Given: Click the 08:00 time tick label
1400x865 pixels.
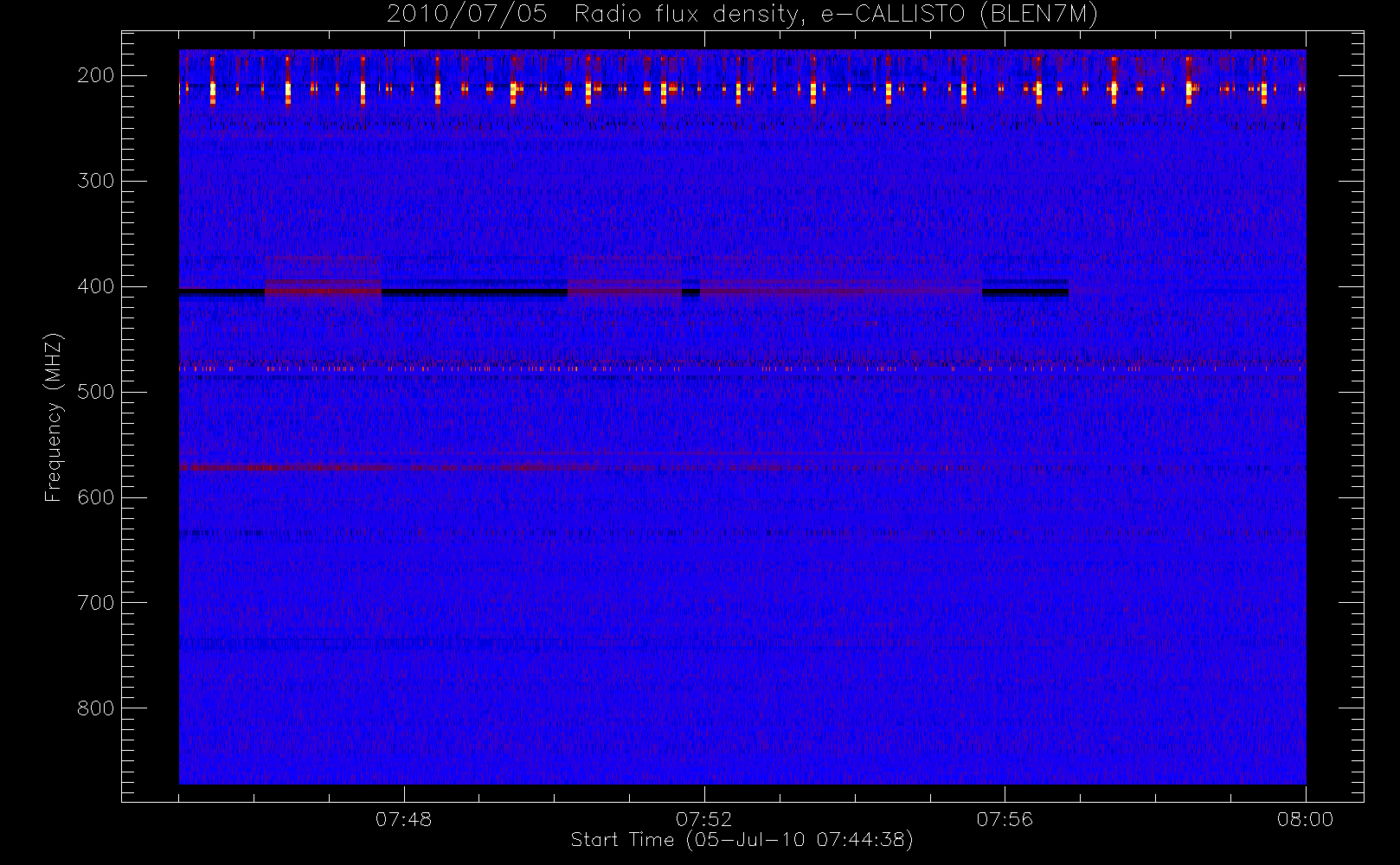Looking at the screenshot, I should pyautogui.click(x=1305, y=819).
